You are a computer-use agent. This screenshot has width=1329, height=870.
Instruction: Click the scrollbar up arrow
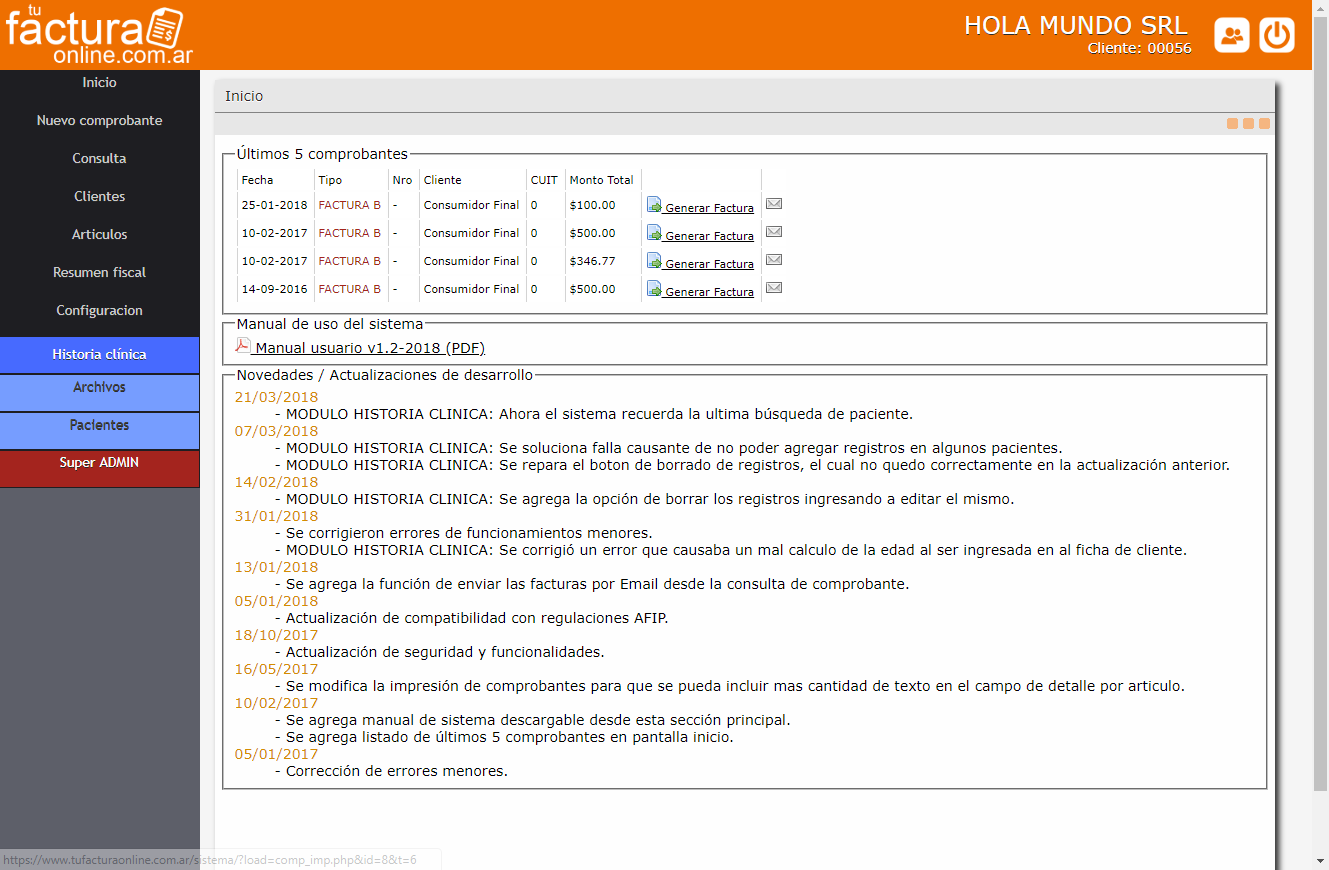pos(1321,8)
